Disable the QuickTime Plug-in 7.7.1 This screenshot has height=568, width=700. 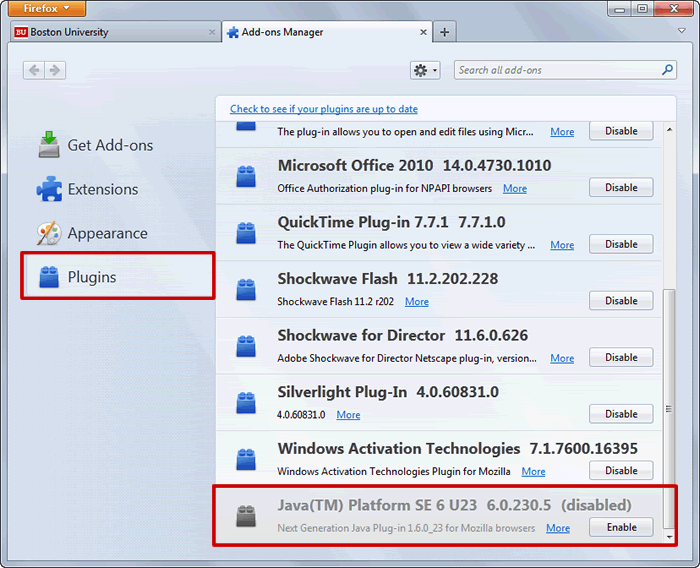[621, 244]
